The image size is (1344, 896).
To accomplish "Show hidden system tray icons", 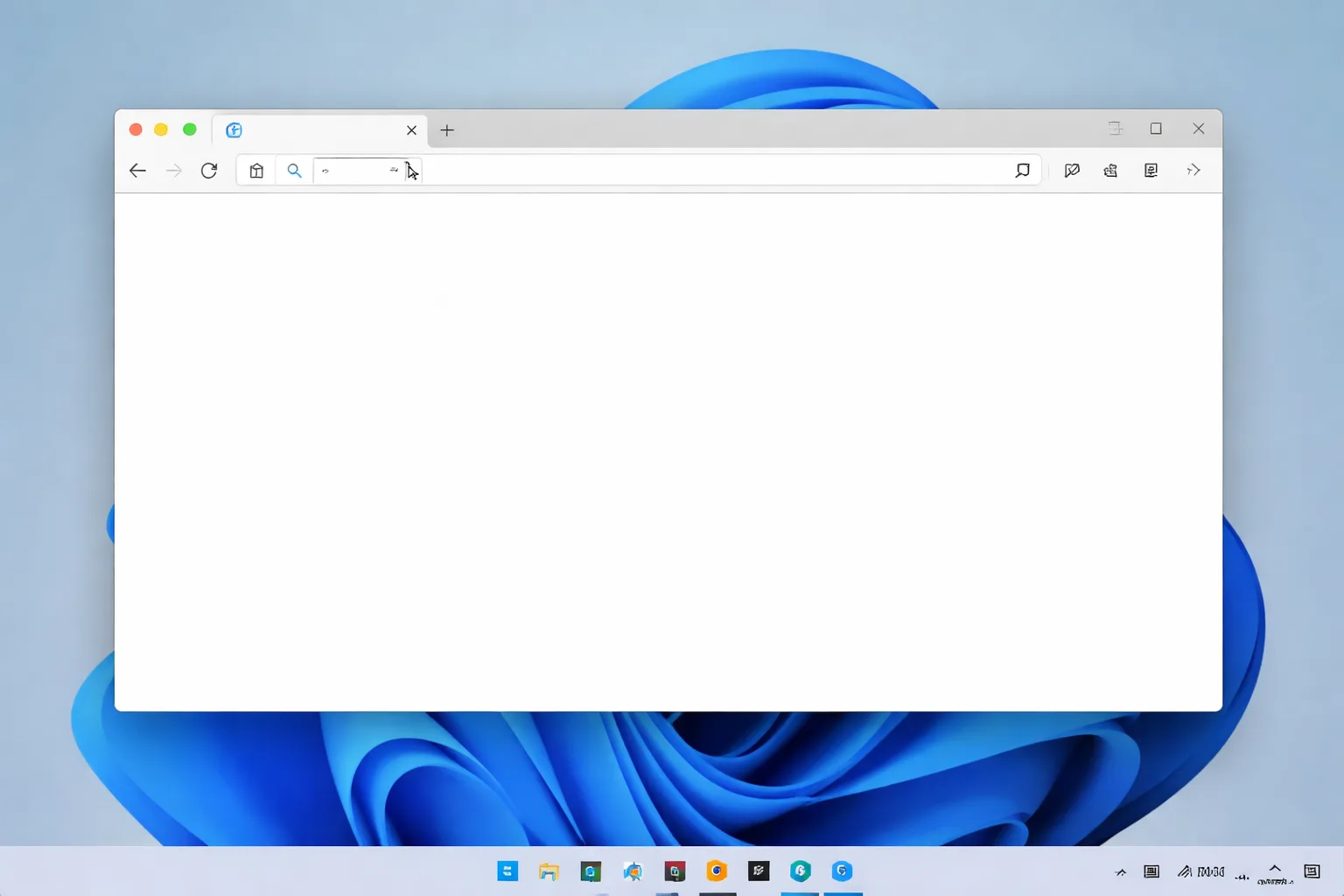I will 1121,871.
